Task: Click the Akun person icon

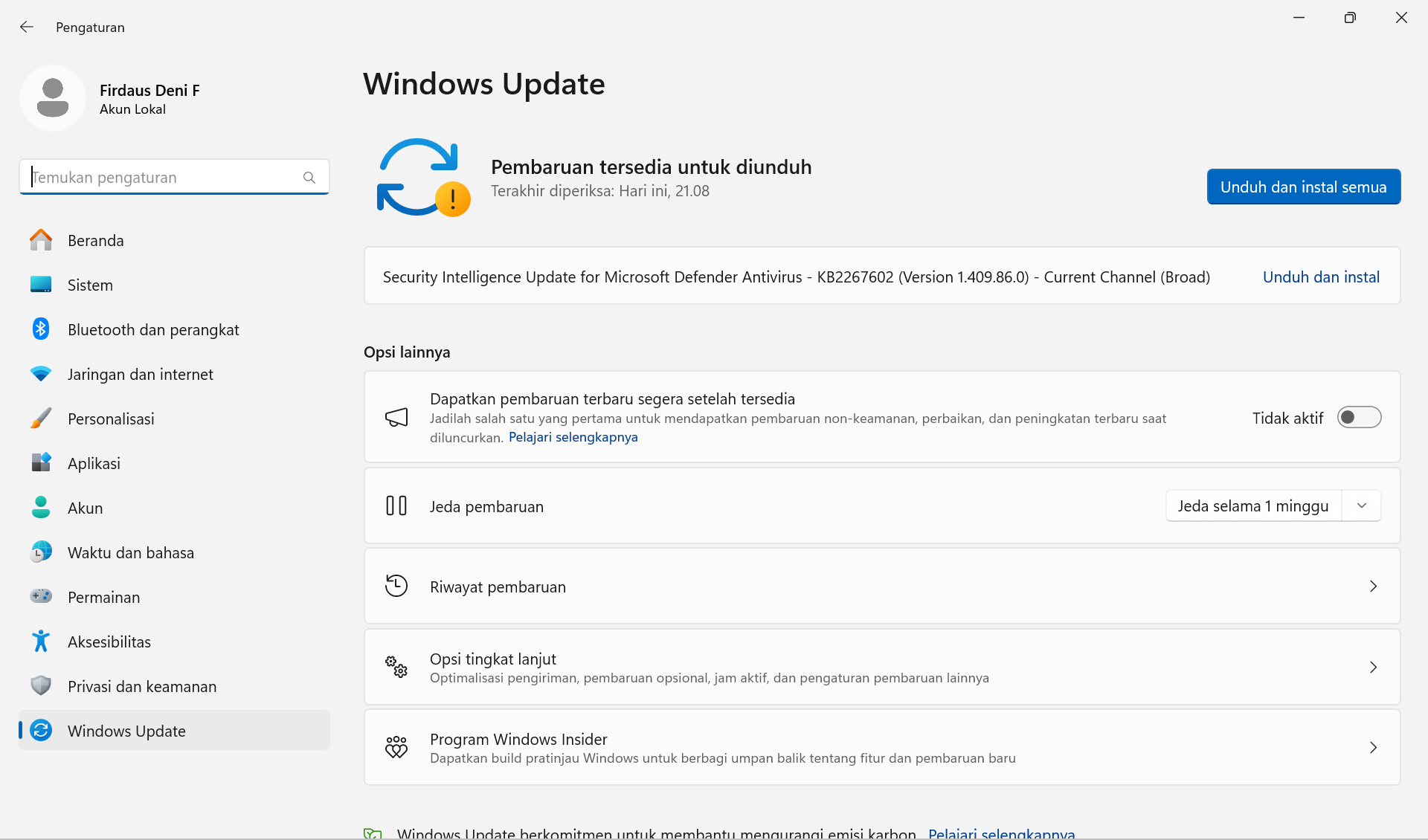Action: [x=41, y=507]
